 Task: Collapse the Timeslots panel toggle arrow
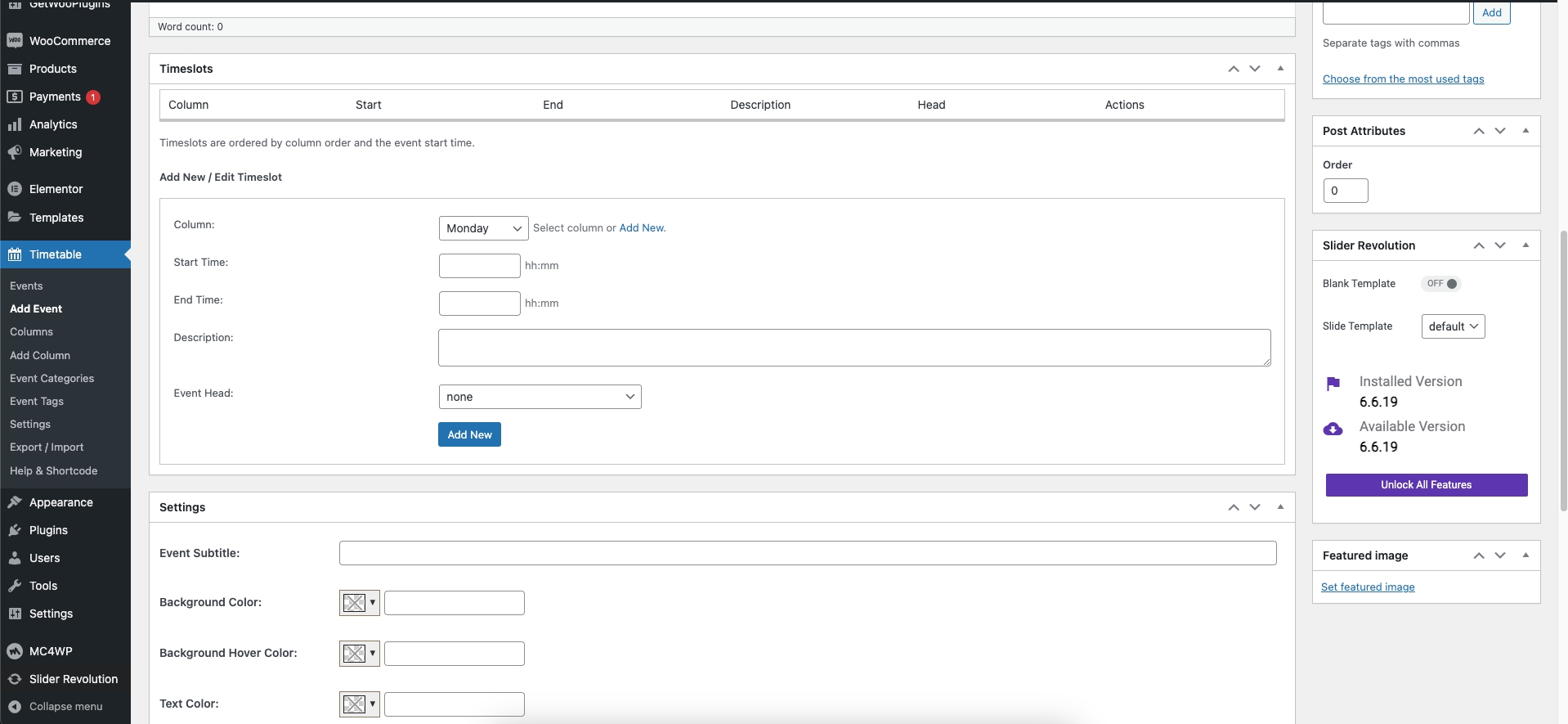[1280, 69]
